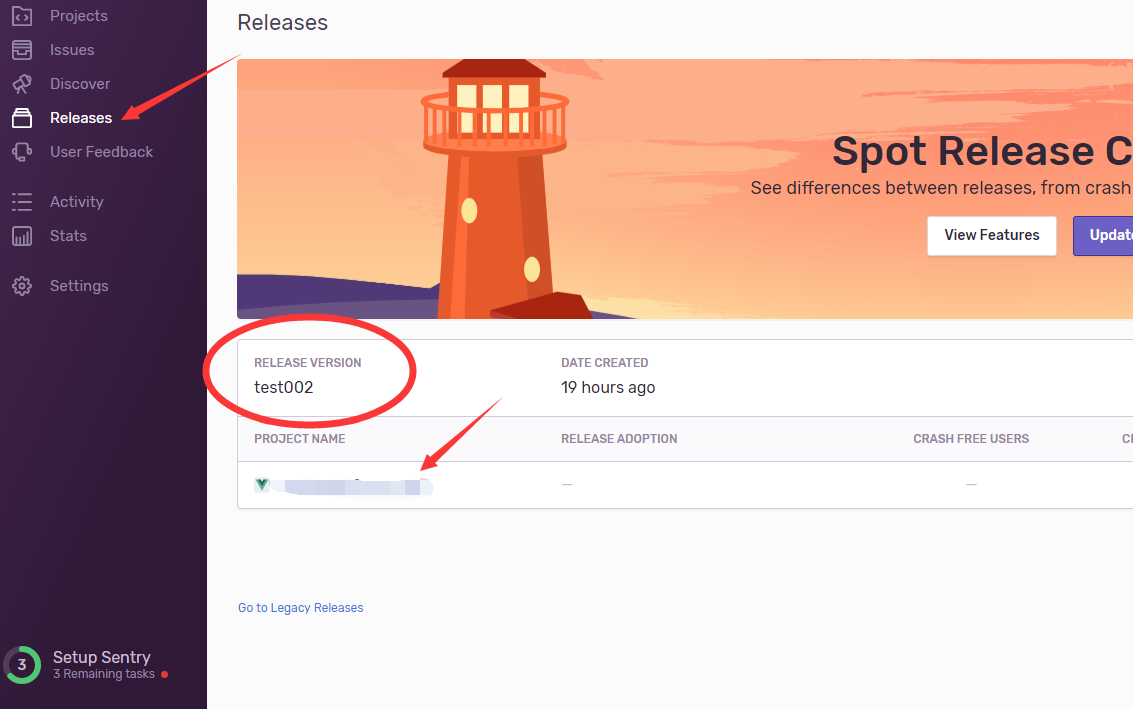Click the Spot Release banner headline

(983, 151)
